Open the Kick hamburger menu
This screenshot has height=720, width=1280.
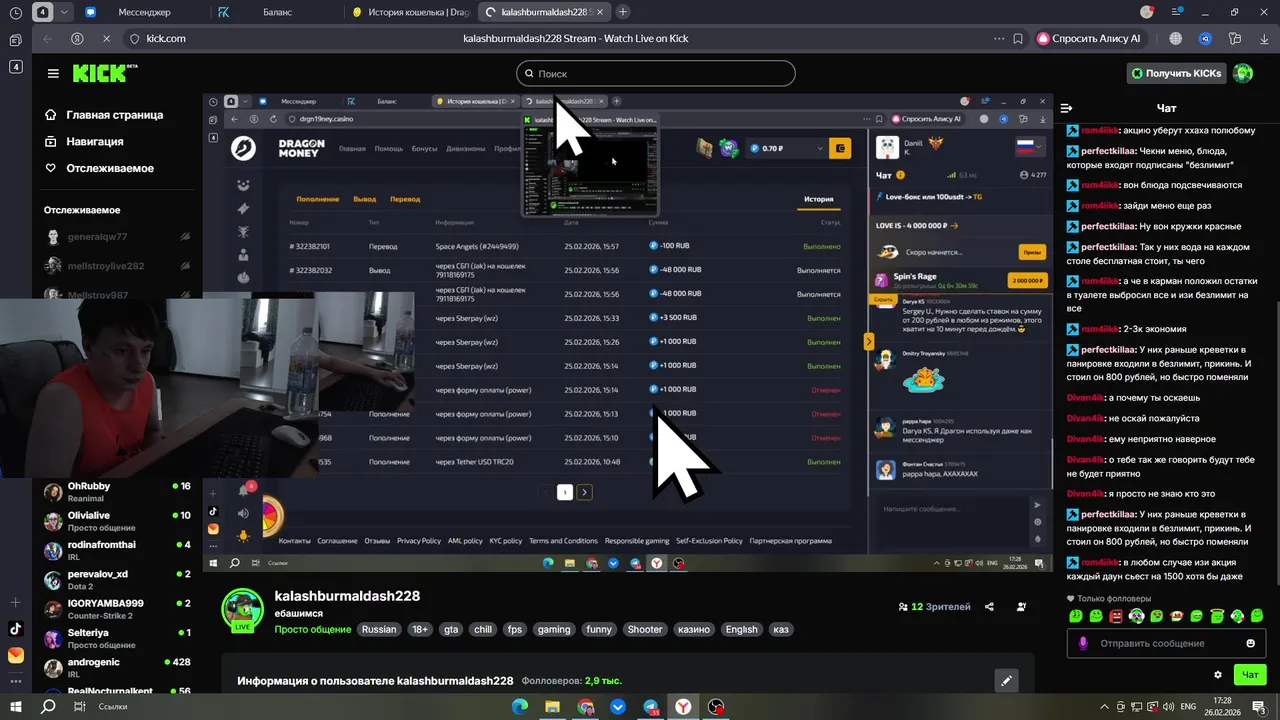[x=53, y=73]
